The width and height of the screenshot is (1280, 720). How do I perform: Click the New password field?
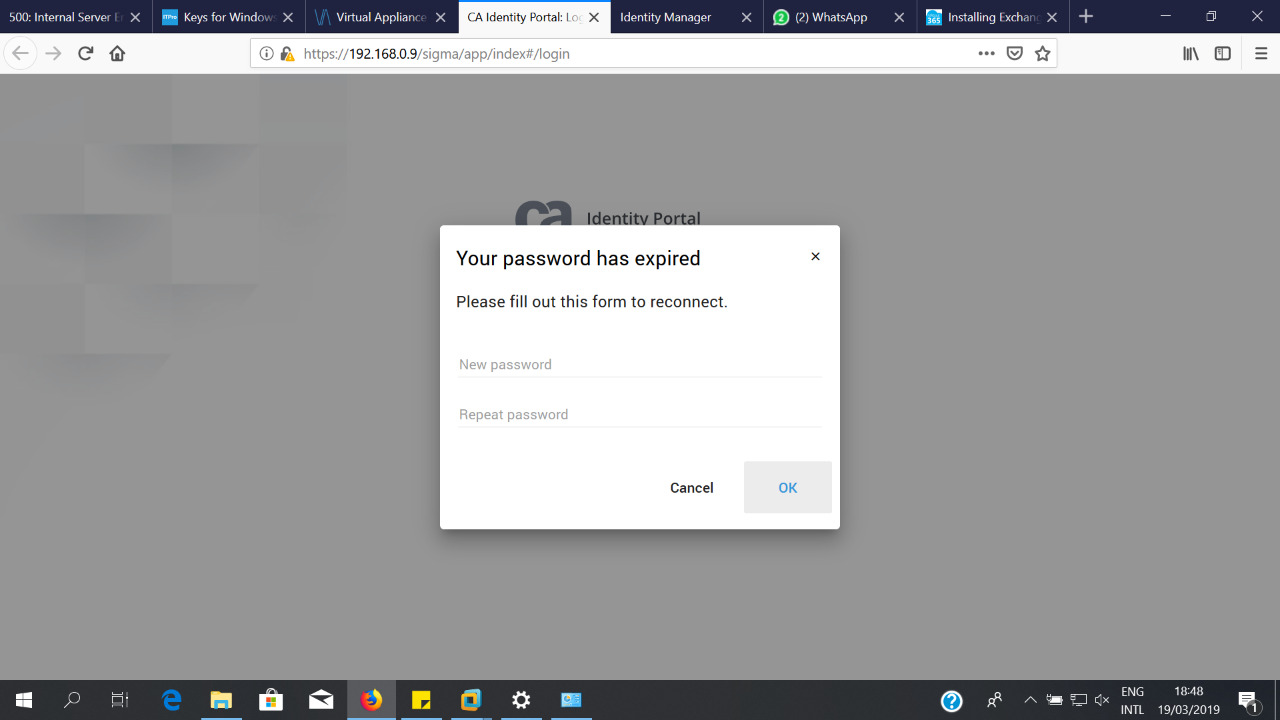pos(640,365)
